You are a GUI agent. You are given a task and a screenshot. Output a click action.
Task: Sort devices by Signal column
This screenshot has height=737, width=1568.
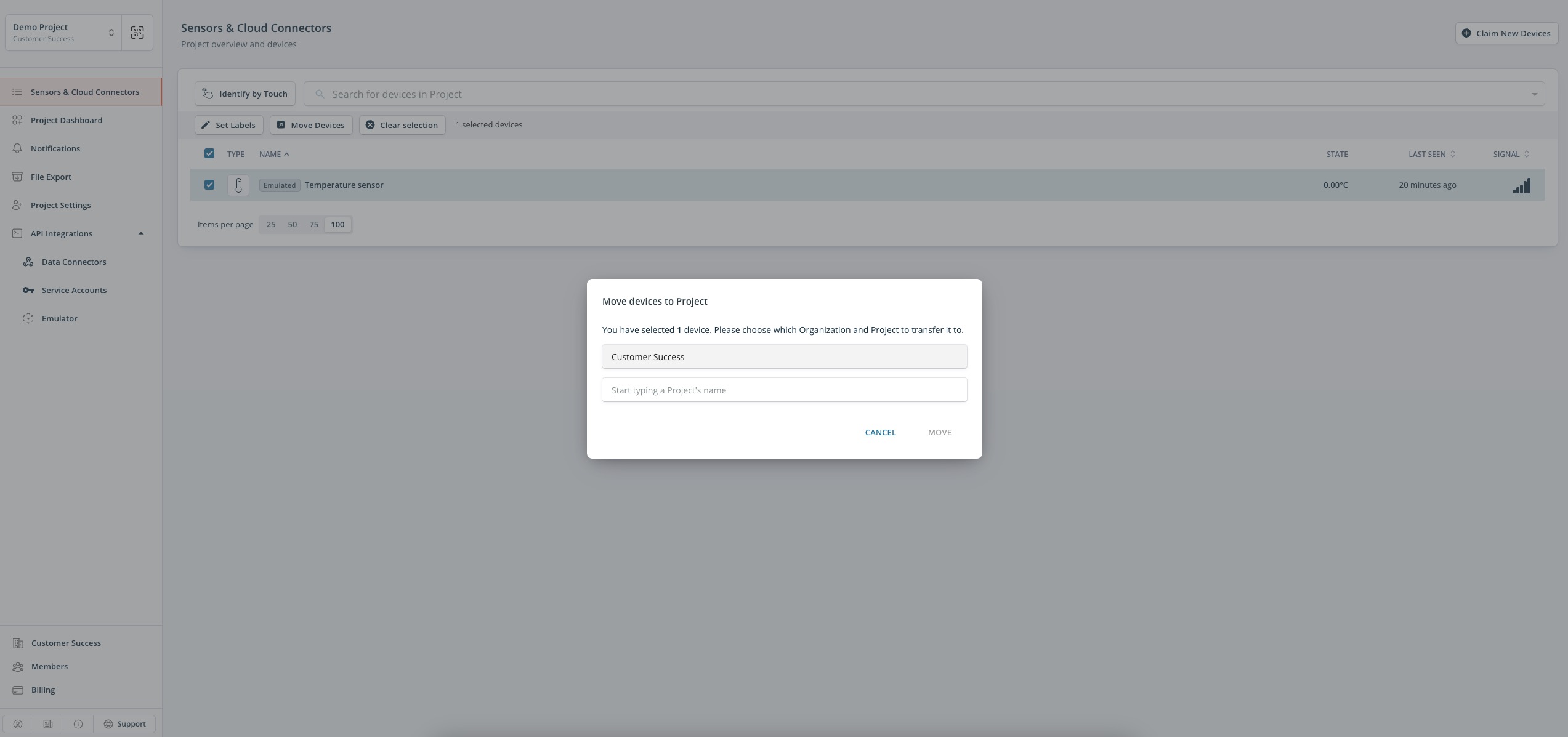point(1511,155)
